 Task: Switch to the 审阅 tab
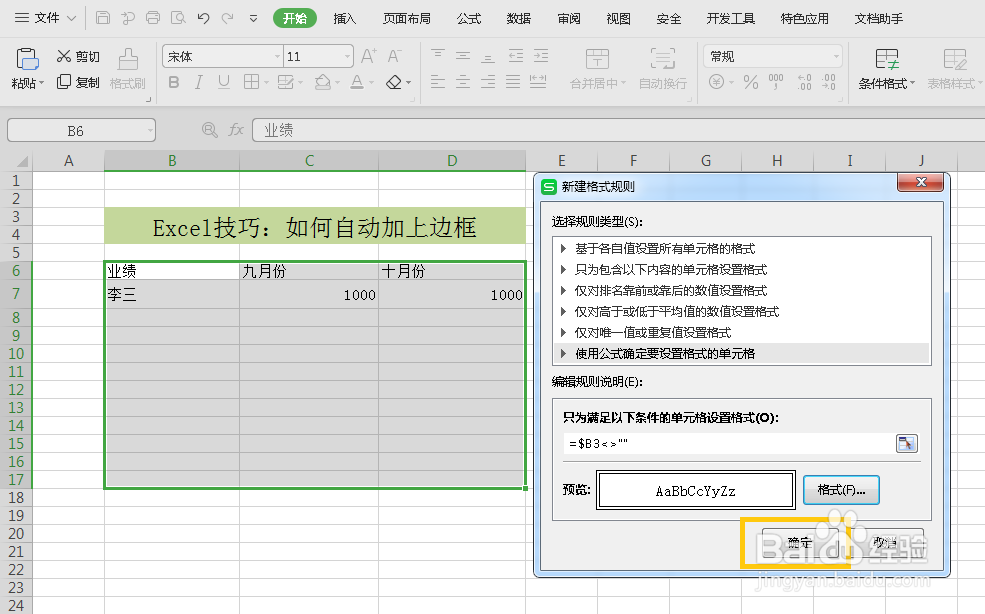click(x=569, y=18)
